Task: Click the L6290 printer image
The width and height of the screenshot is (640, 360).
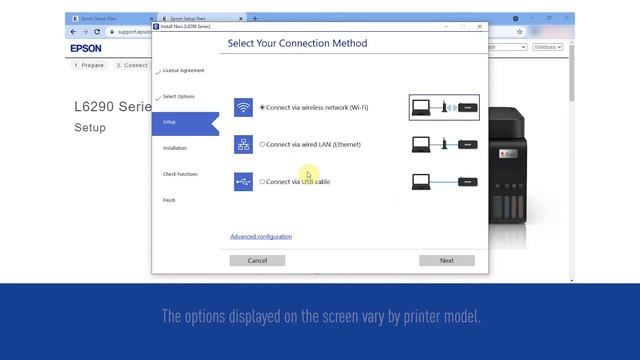Action: click(x=508, y=165)
